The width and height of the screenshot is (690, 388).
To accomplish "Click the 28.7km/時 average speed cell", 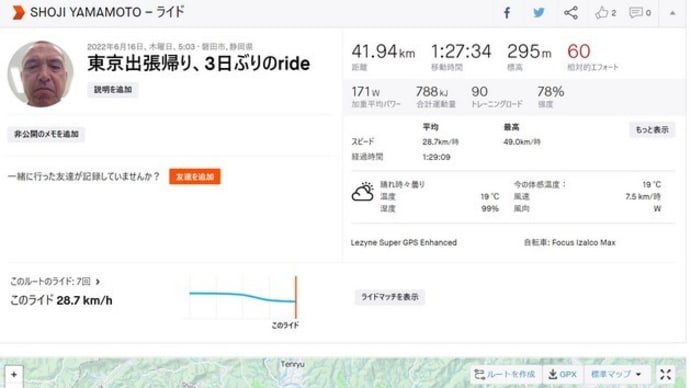I will click(x=440, y=142).
